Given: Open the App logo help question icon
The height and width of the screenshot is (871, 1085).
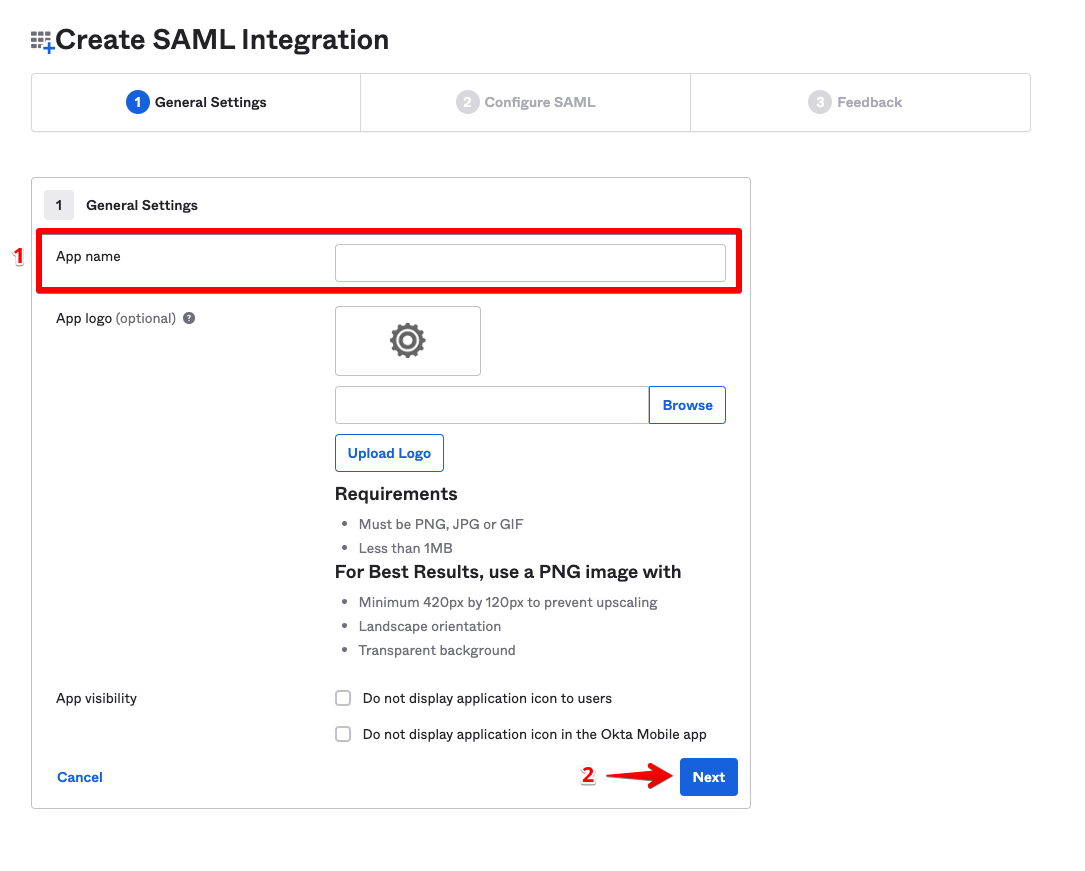Looking at the screenshot, I should [189, 318].
